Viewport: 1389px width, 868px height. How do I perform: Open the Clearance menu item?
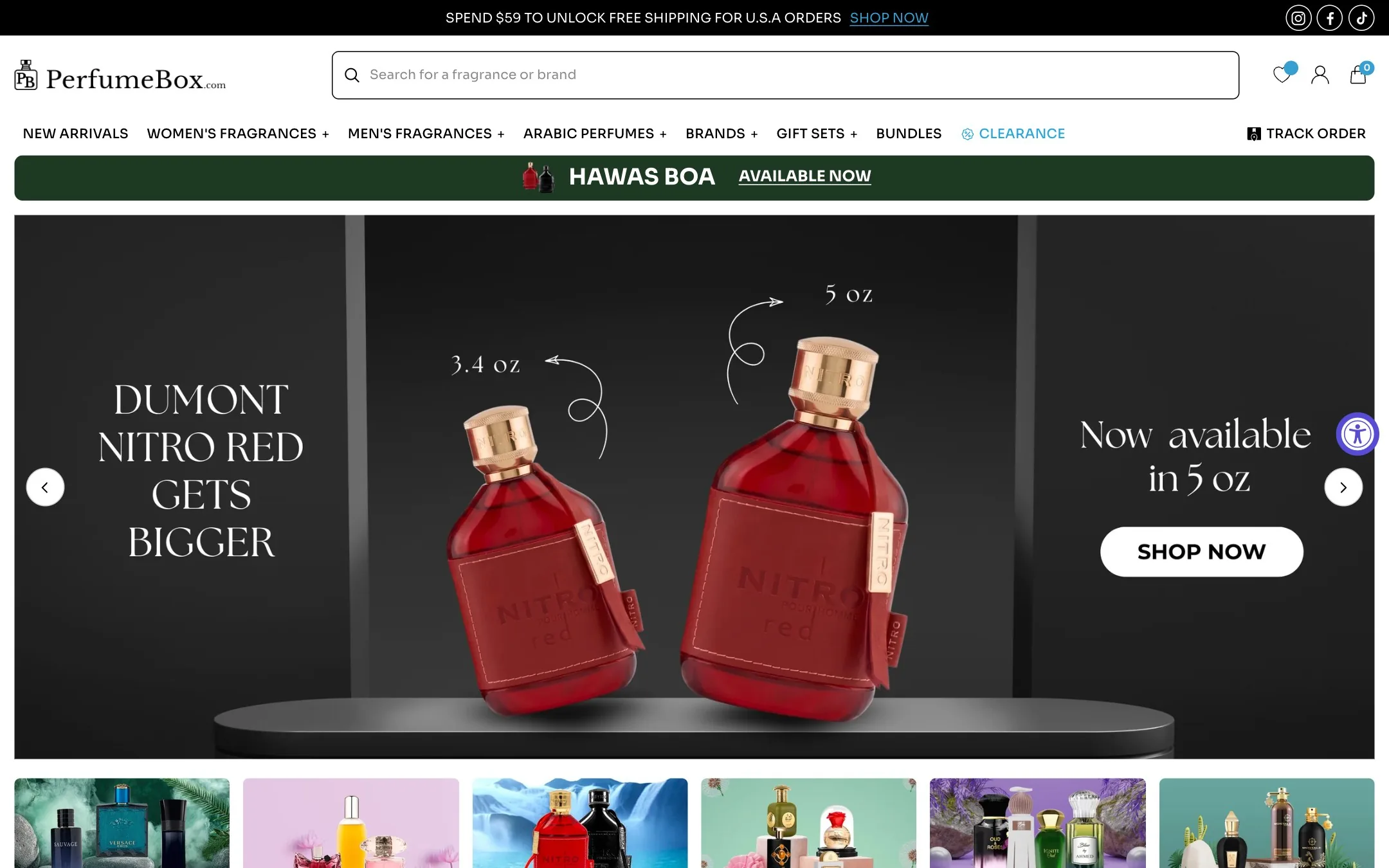pos(1022,134)
